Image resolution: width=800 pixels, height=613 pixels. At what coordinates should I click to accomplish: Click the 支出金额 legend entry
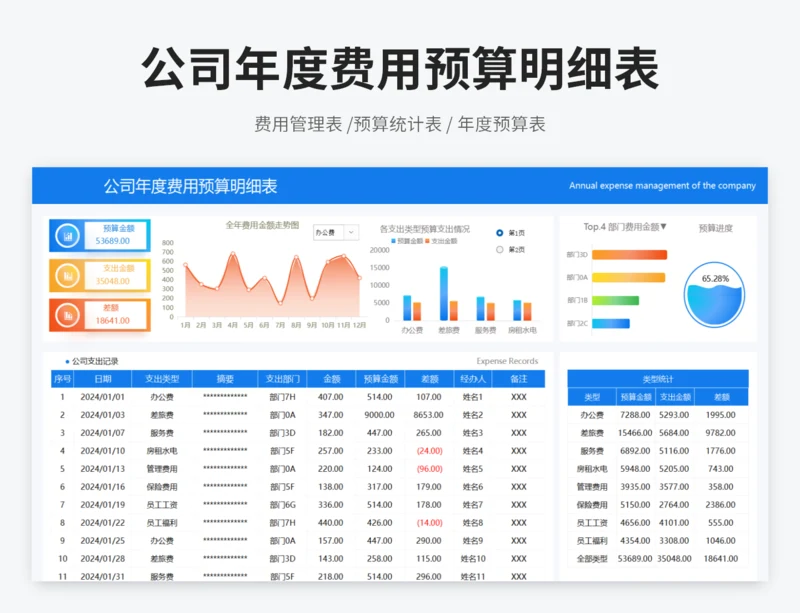(441, 241)
